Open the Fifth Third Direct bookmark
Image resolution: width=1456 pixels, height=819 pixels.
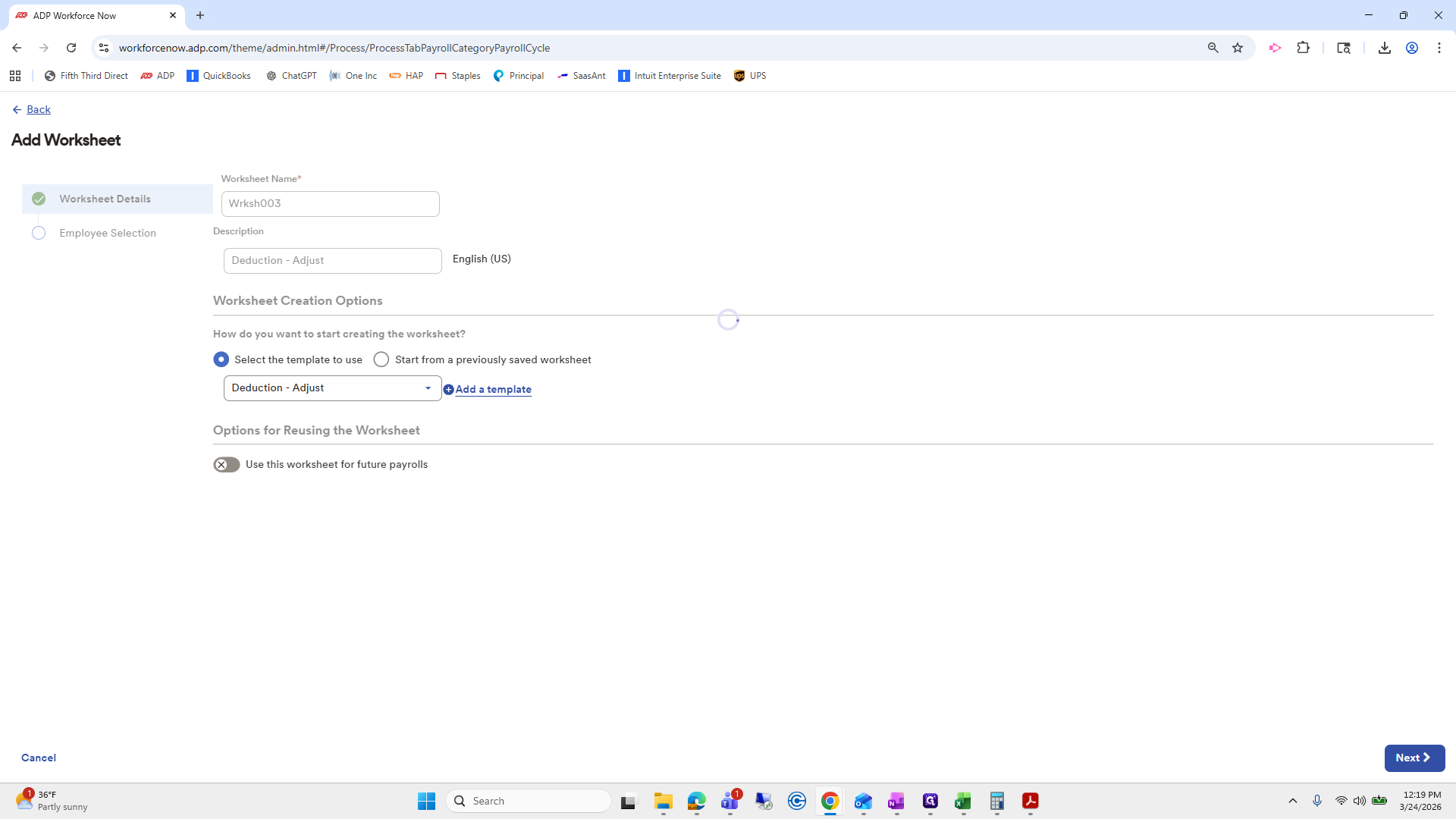[x=86, y=76]
